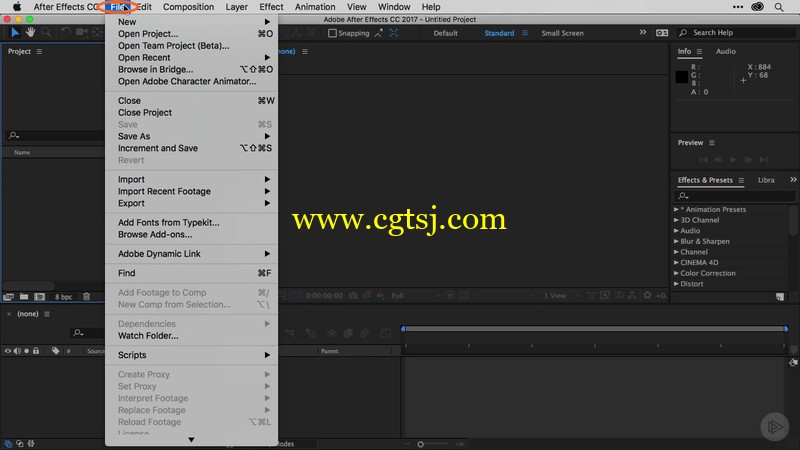Viewport: 800px width, 450px height.
Task: Enable the Snapping checkbox
Action: pyautogui.click(x=333, y=33)
